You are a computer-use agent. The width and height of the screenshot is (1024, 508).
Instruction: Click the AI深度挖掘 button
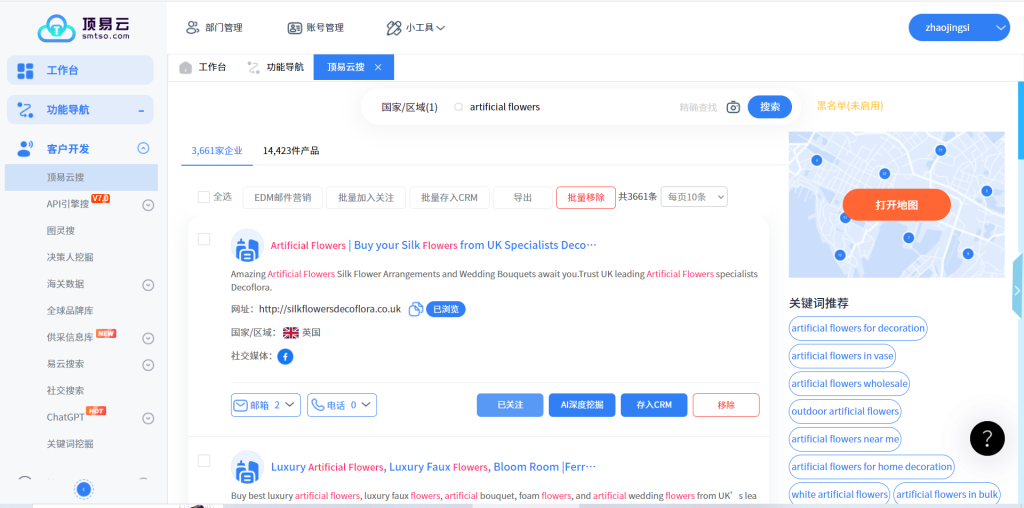coord(581,405)
